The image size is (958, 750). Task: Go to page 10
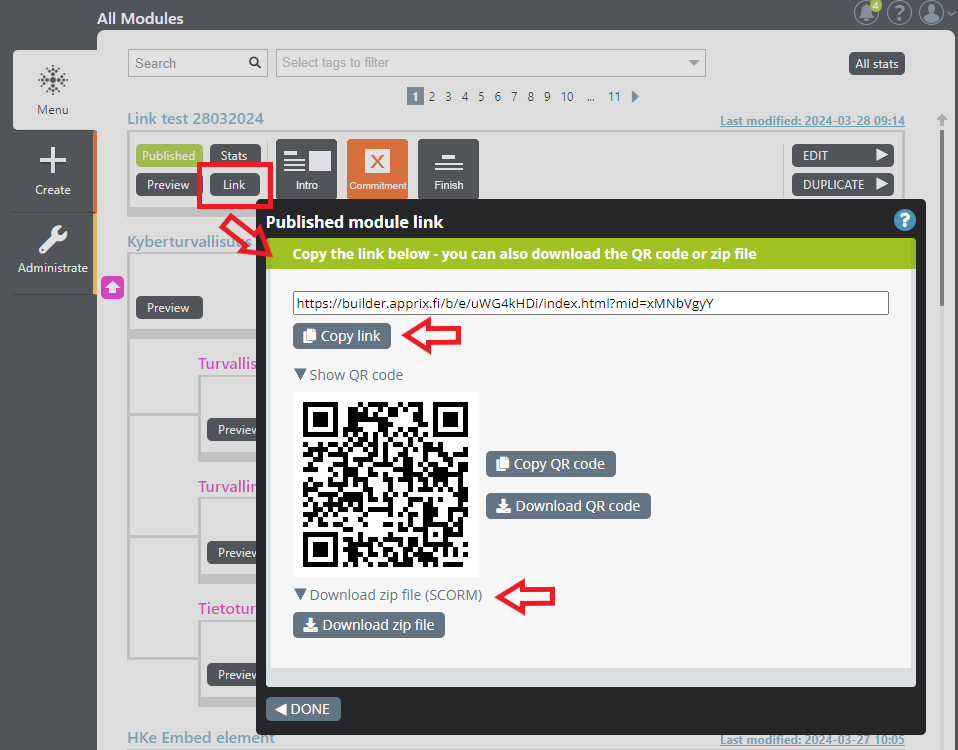(x=567, y=96)
